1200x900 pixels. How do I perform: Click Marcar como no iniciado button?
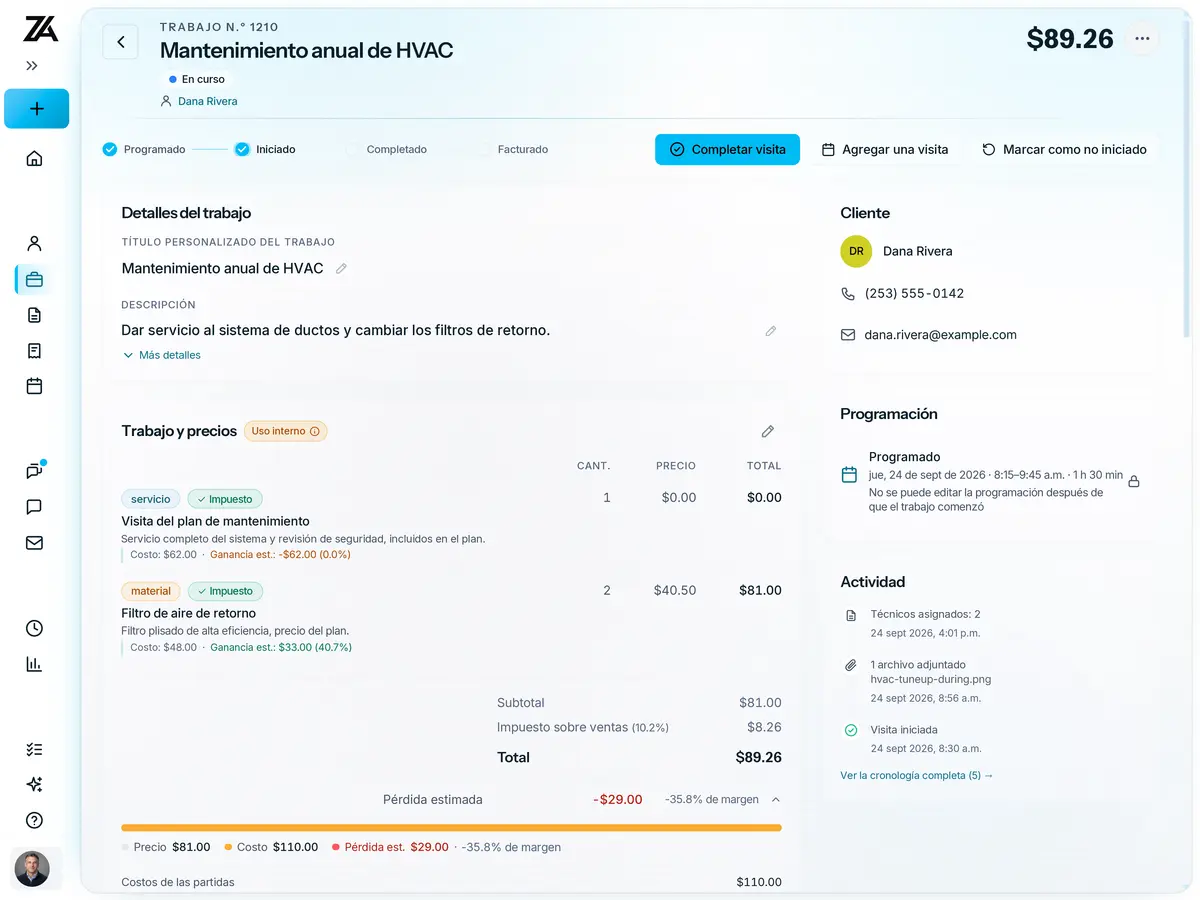tap(1064, 149)
